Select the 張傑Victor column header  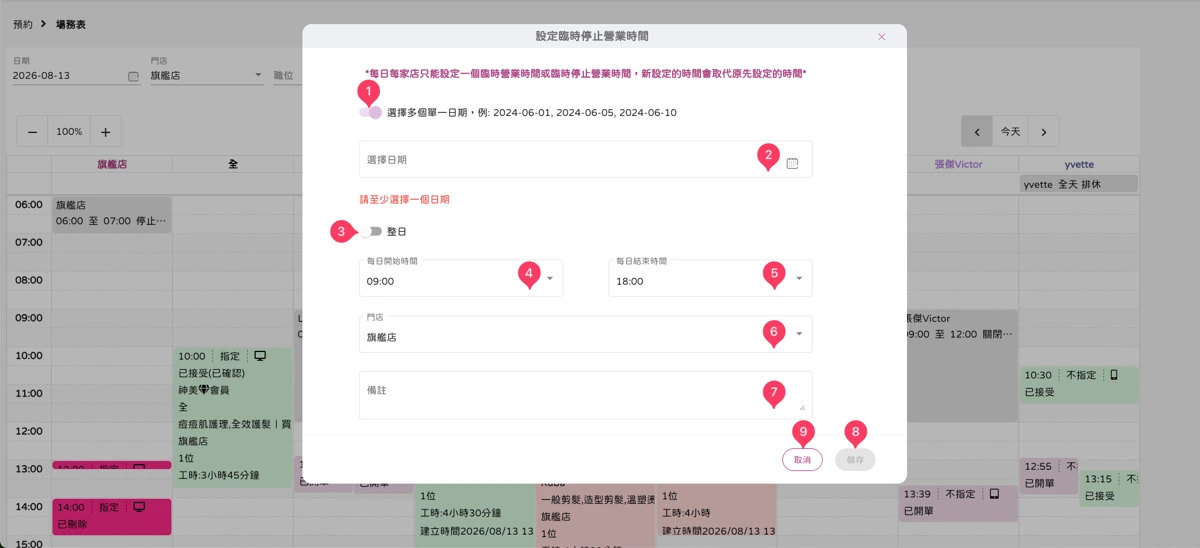coord(958,163)
